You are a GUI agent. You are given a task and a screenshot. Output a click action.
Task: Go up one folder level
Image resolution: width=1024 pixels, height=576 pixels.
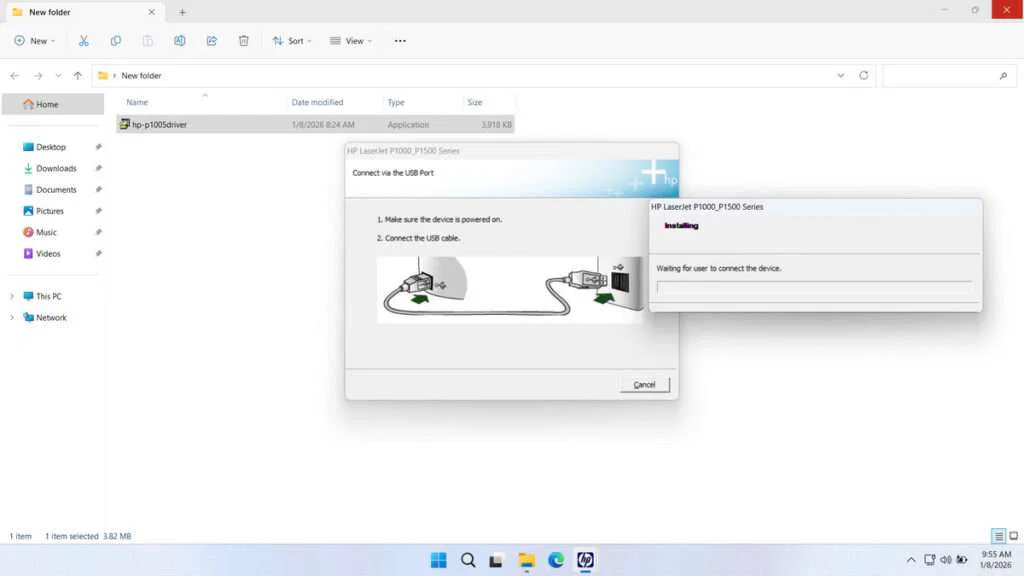coord(76,75)
